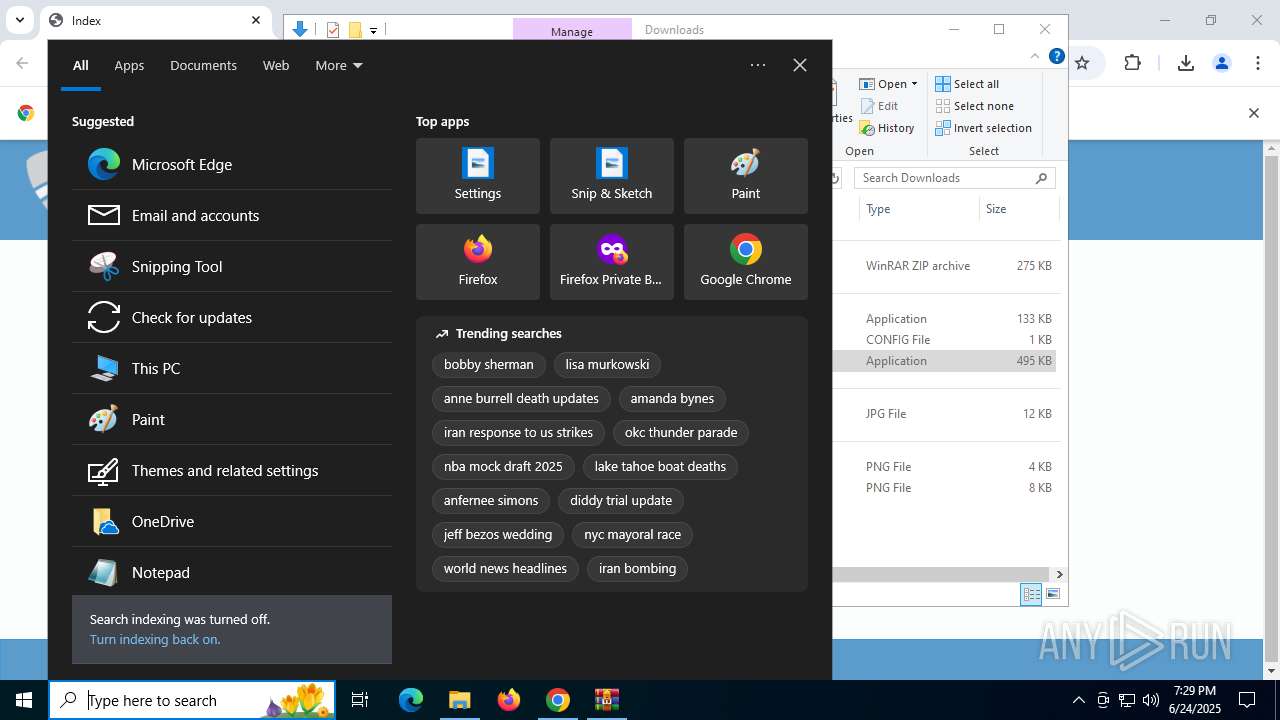Launch OneDrive from the Suggested list
The height and width of the screenshot is (720, 1280).
coord(232,522)
